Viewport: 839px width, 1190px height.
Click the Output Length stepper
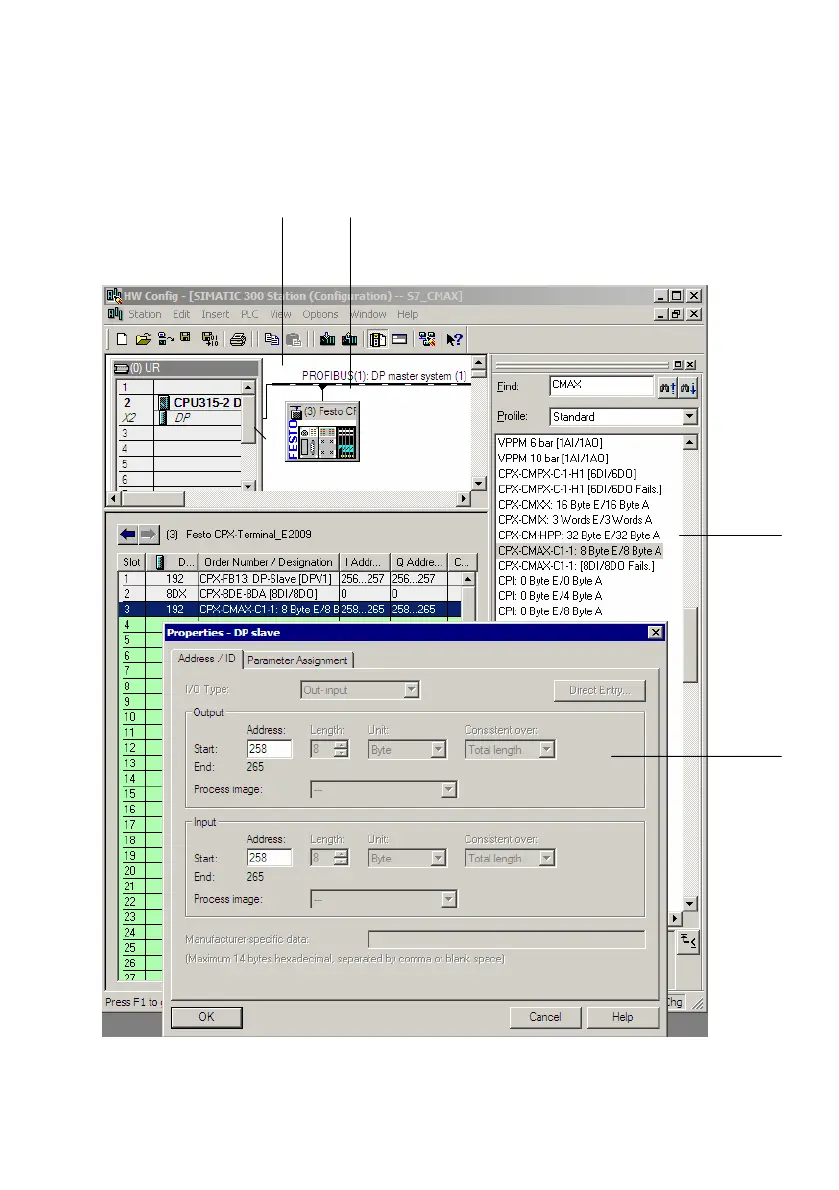[x=341, y=750]
